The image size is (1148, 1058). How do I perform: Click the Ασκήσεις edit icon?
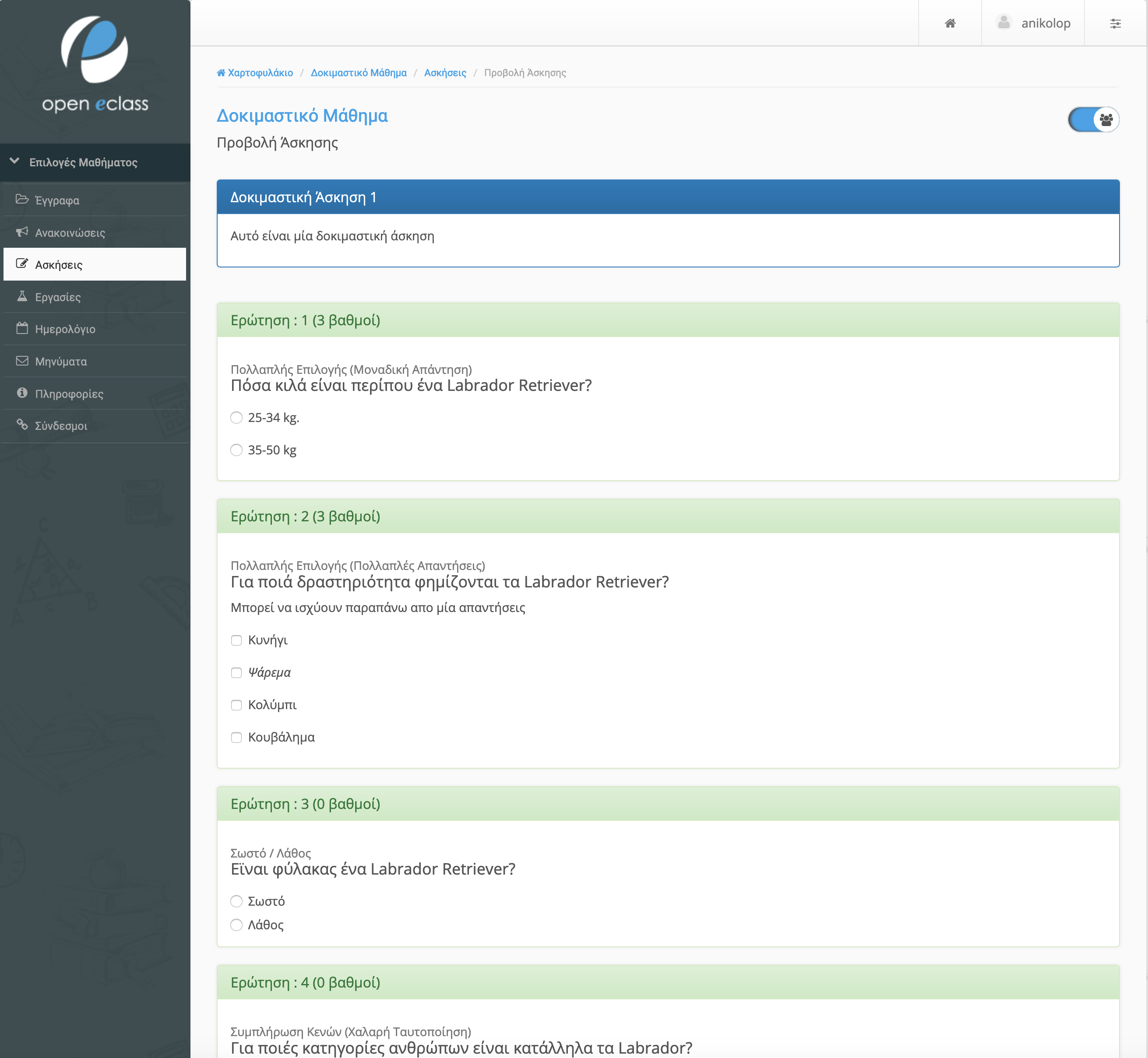pos(22,264)
